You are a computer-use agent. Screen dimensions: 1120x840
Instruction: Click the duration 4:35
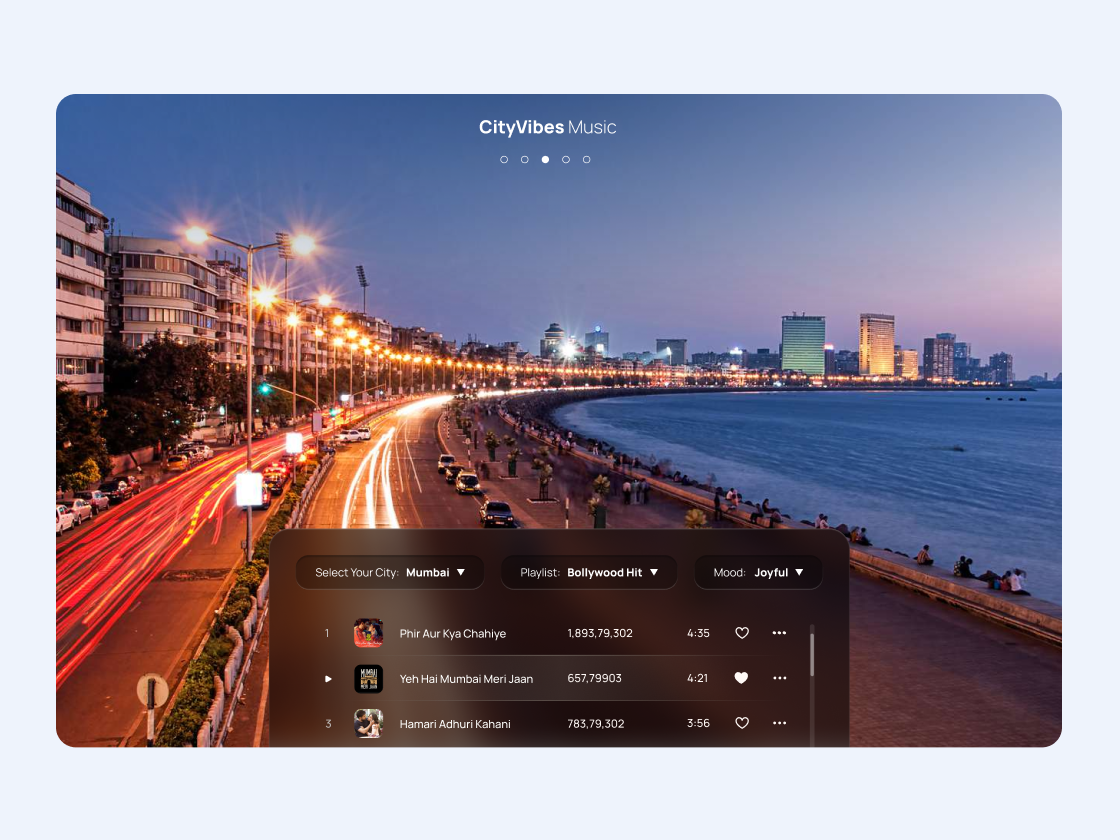699,633
